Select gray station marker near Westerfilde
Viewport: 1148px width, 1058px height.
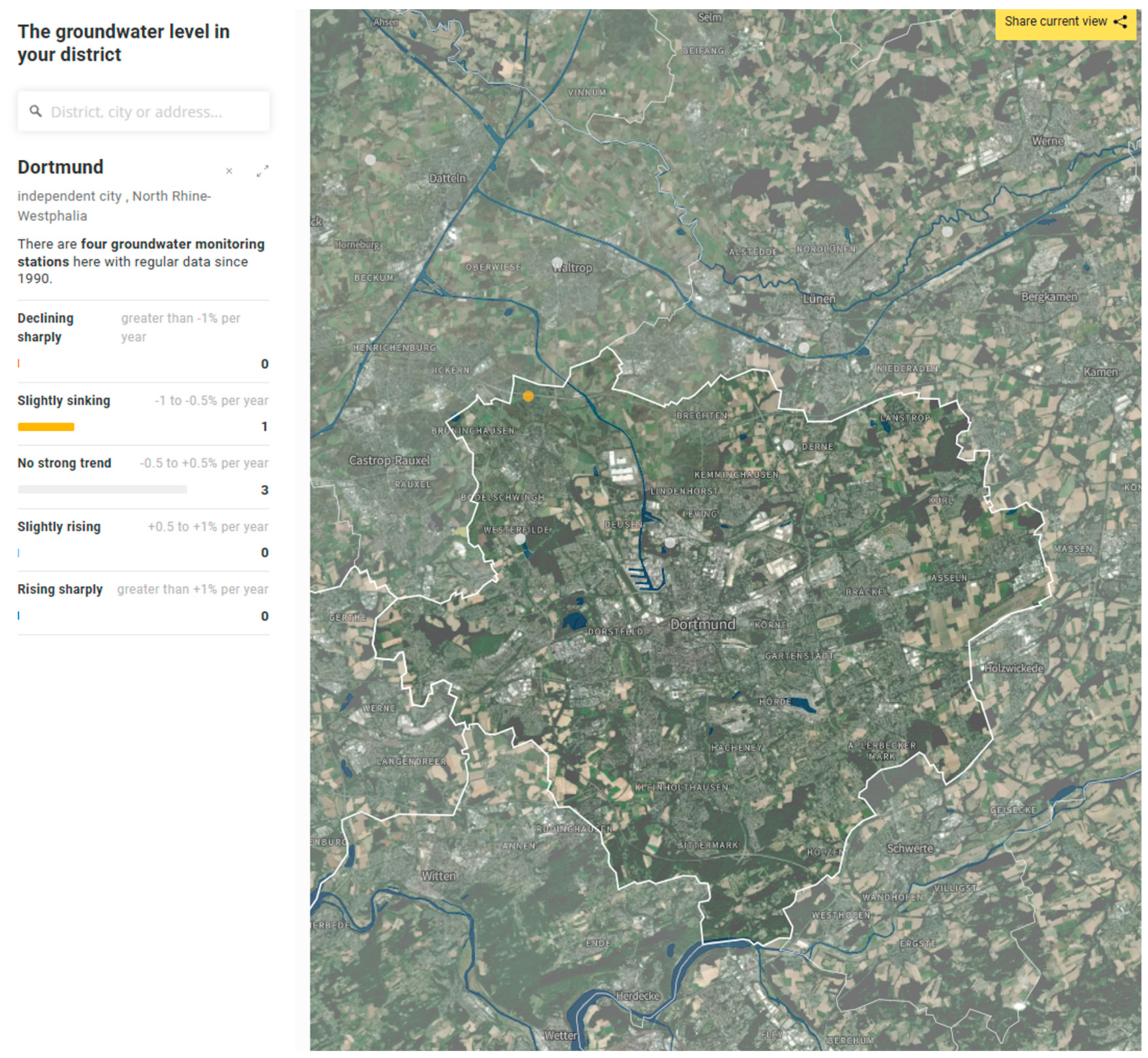(x=520, y=539)
